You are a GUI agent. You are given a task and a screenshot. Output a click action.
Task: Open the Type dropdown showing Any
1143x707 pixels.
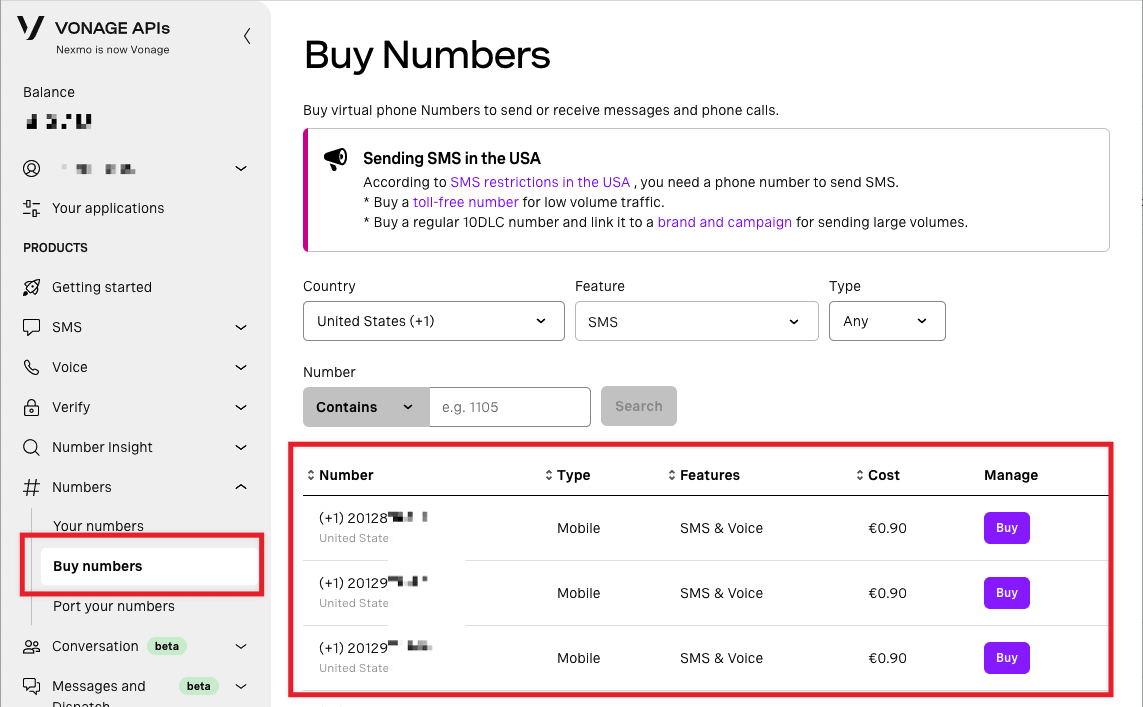886,321
